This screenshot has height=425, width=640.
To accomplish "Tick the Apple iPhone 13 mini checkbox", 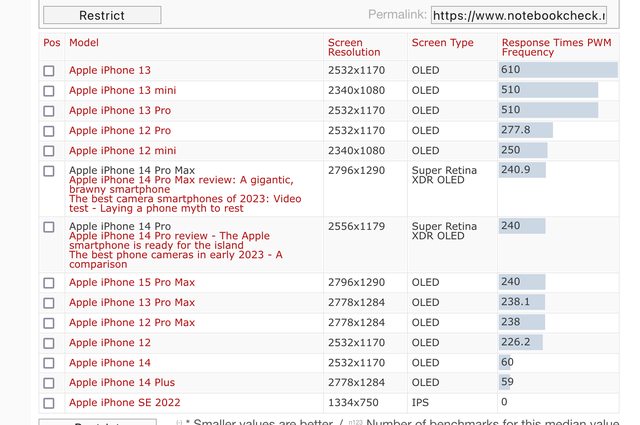I will tap(49, 91).
